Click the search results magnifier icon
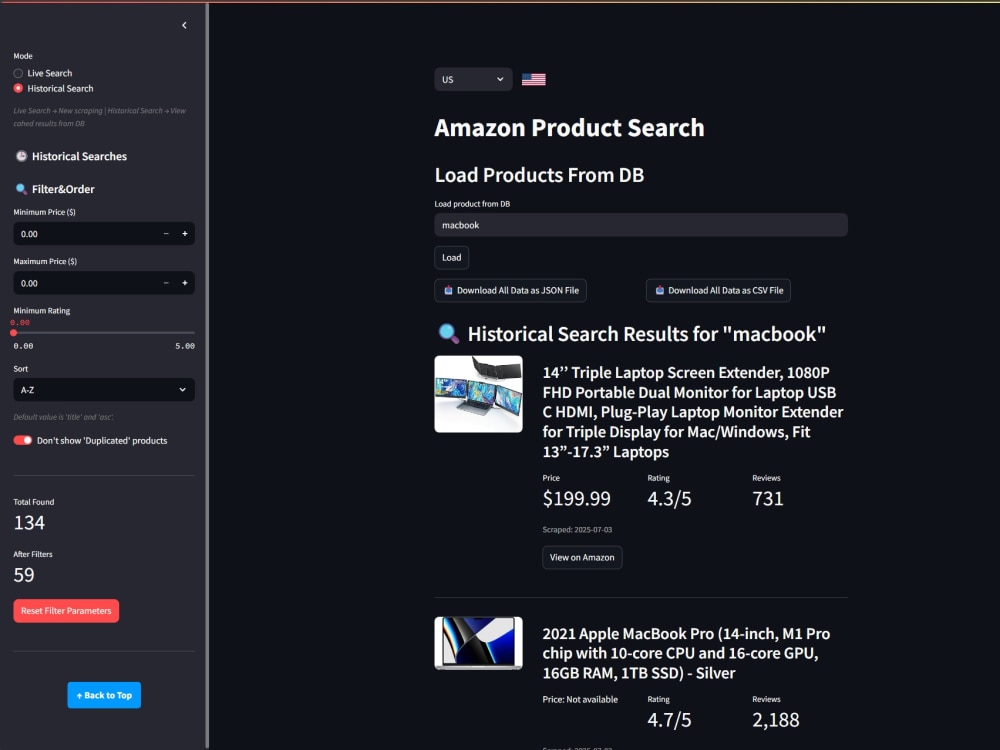The image size is (1000, 750). [x=448, y=334]
